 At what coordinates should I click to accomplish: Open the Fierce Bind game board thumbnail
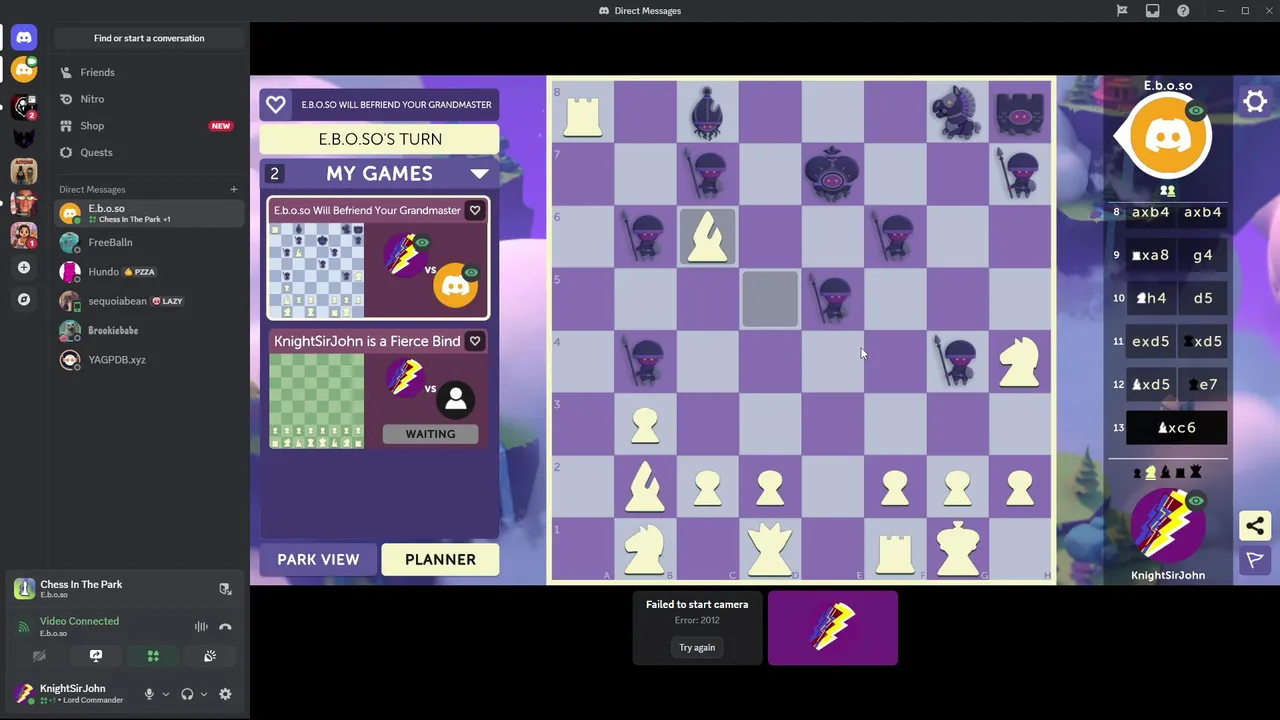(316, 401)
